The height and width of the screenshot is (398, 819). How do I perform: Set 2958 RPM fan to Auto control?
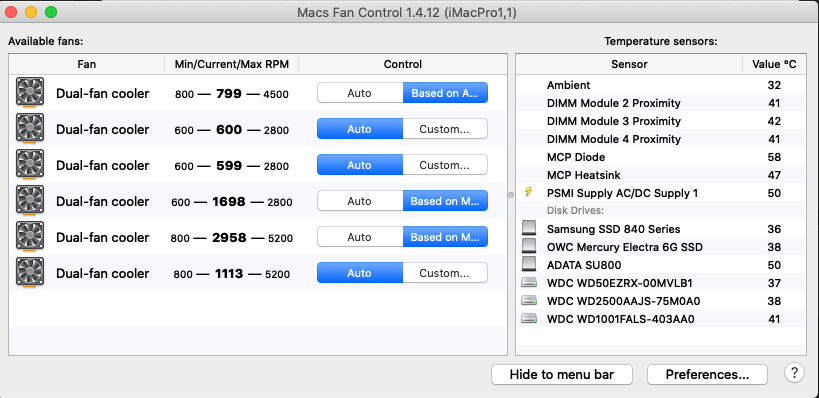tap(360, 237)
